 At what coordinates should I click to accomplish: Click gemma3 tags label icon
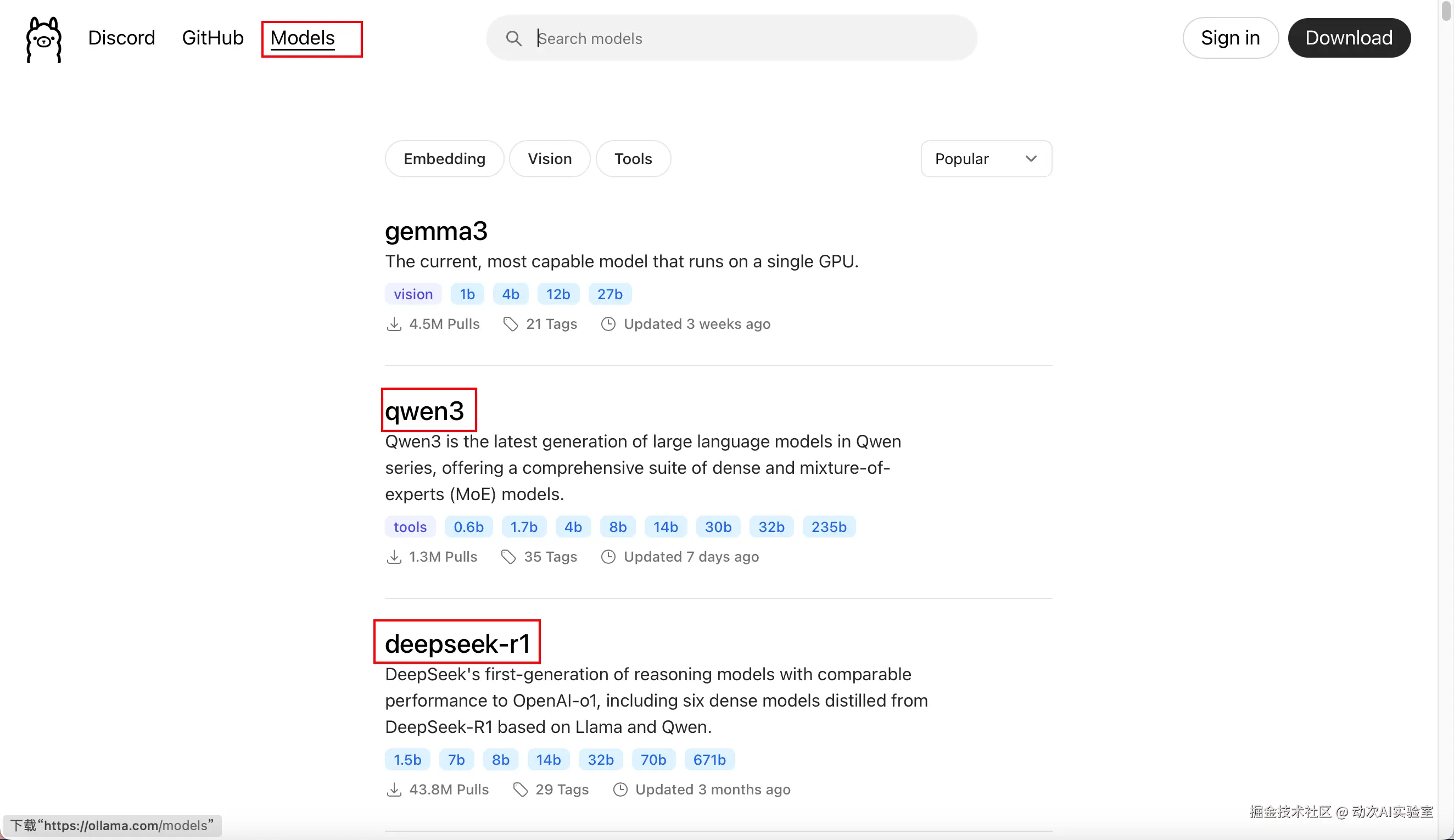point(510,324)
